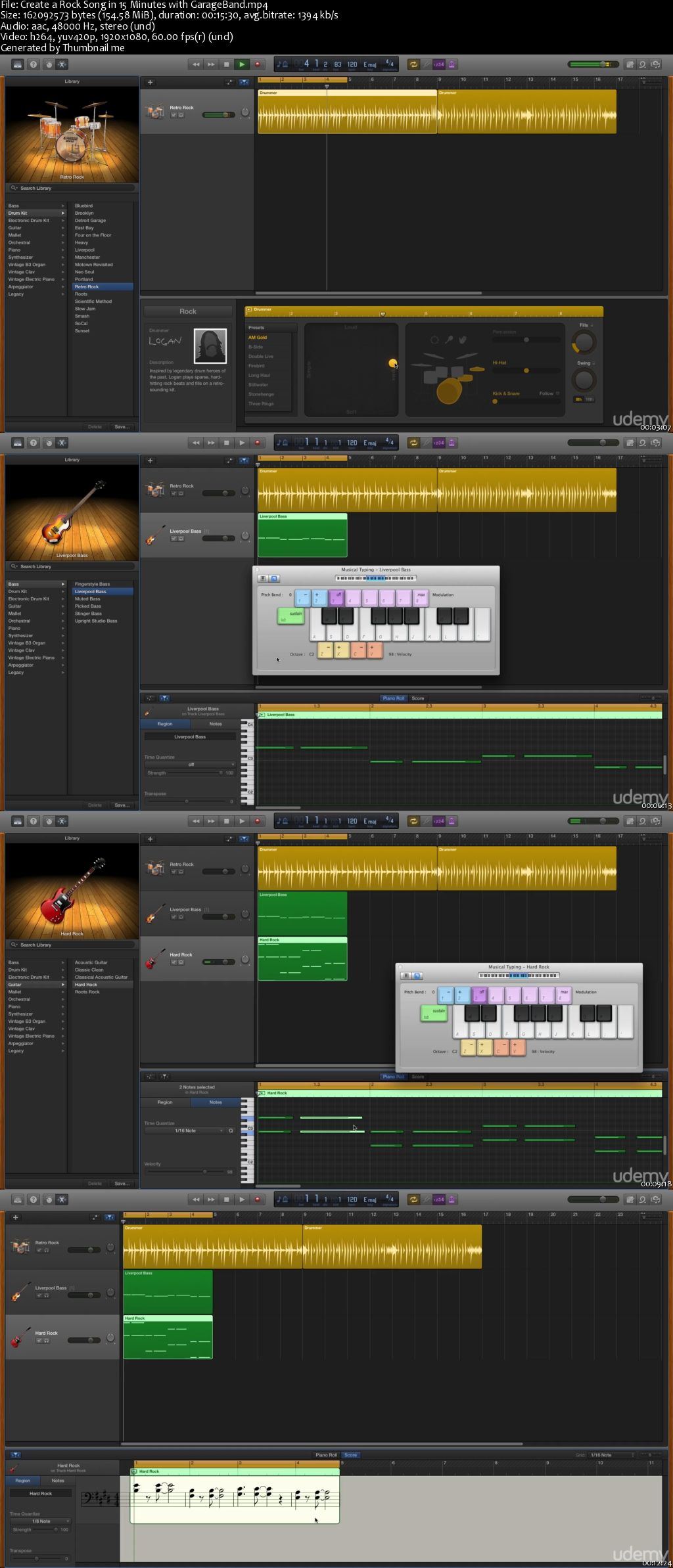This screenshot has width=673, height=1568.
Task: Open the tuner icon in the Drummer editor frame toolbar
Action: click(x=427, y=64)
